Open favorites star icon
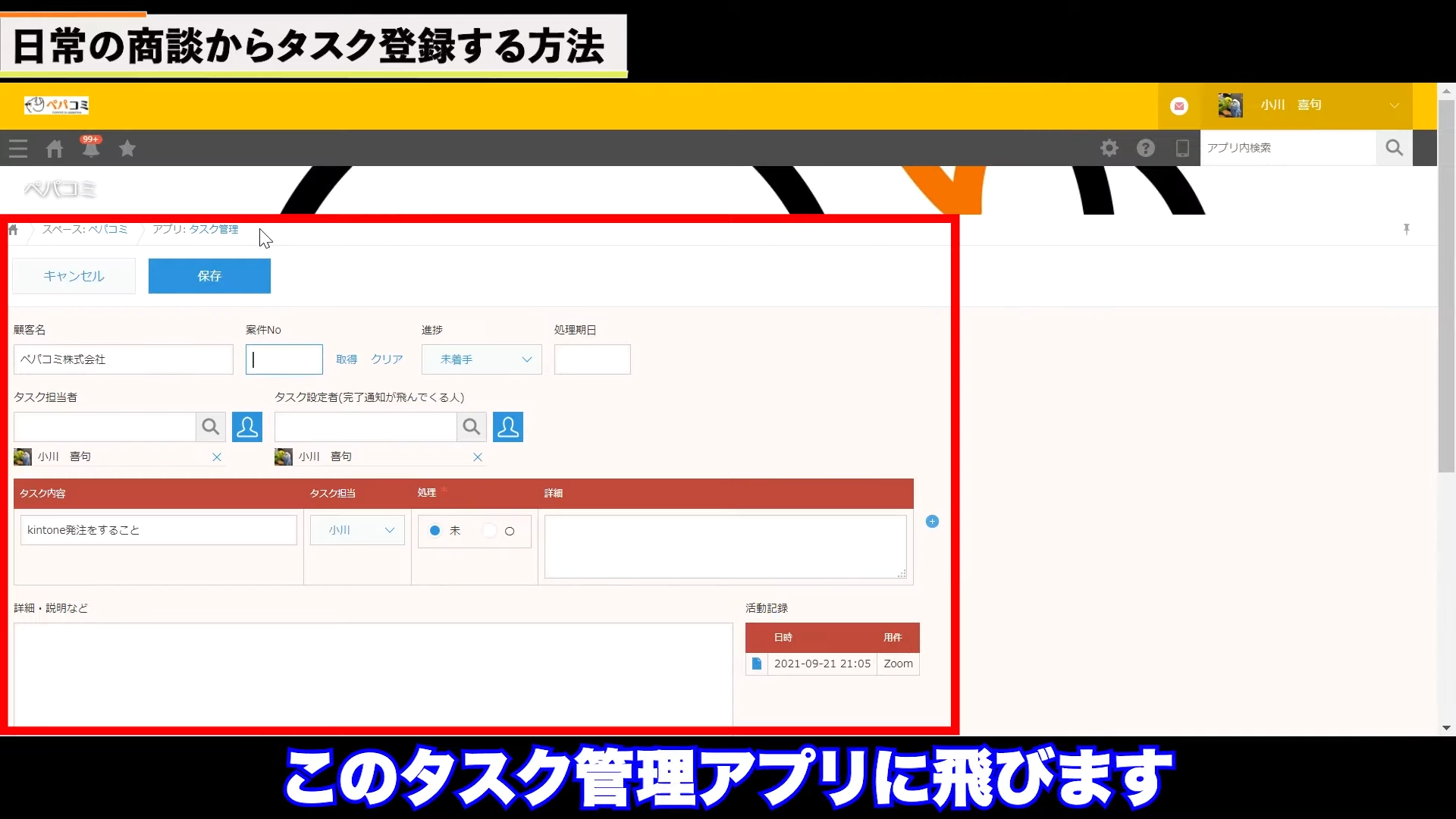Image resolution: width=1456 pixels, height=819 pixels. click(x=127, y=149)
